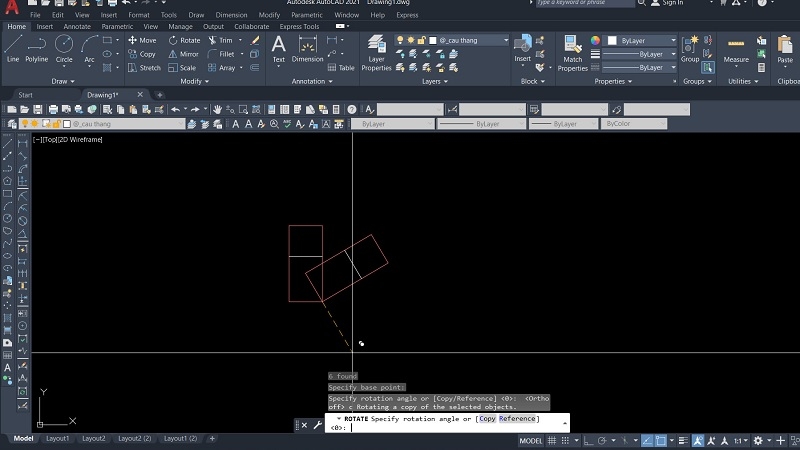Toggle grid display in status bar

pos(552,440)
